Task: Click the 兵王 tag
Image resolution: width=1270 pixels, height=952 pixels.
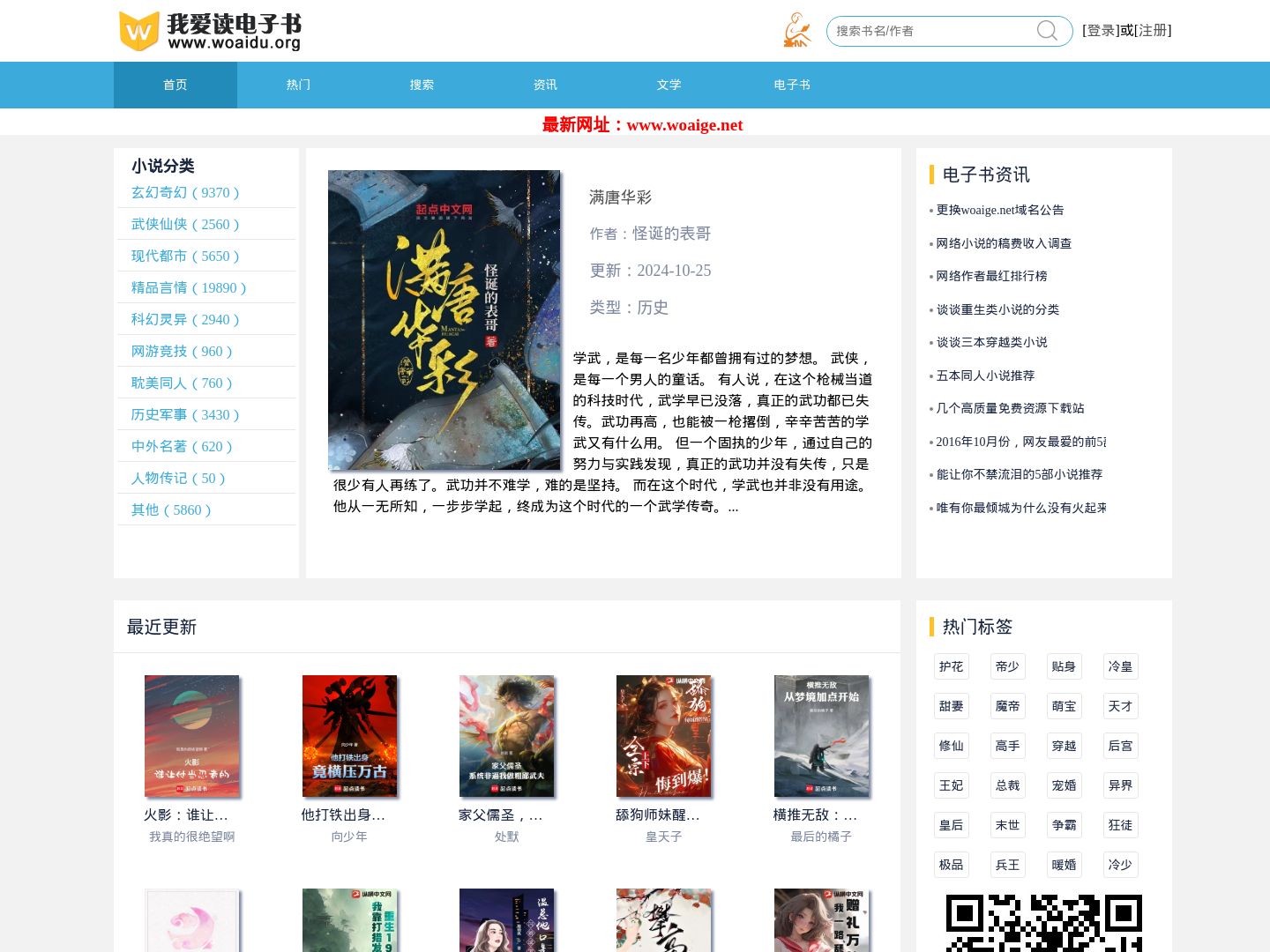Action: 1007,865
